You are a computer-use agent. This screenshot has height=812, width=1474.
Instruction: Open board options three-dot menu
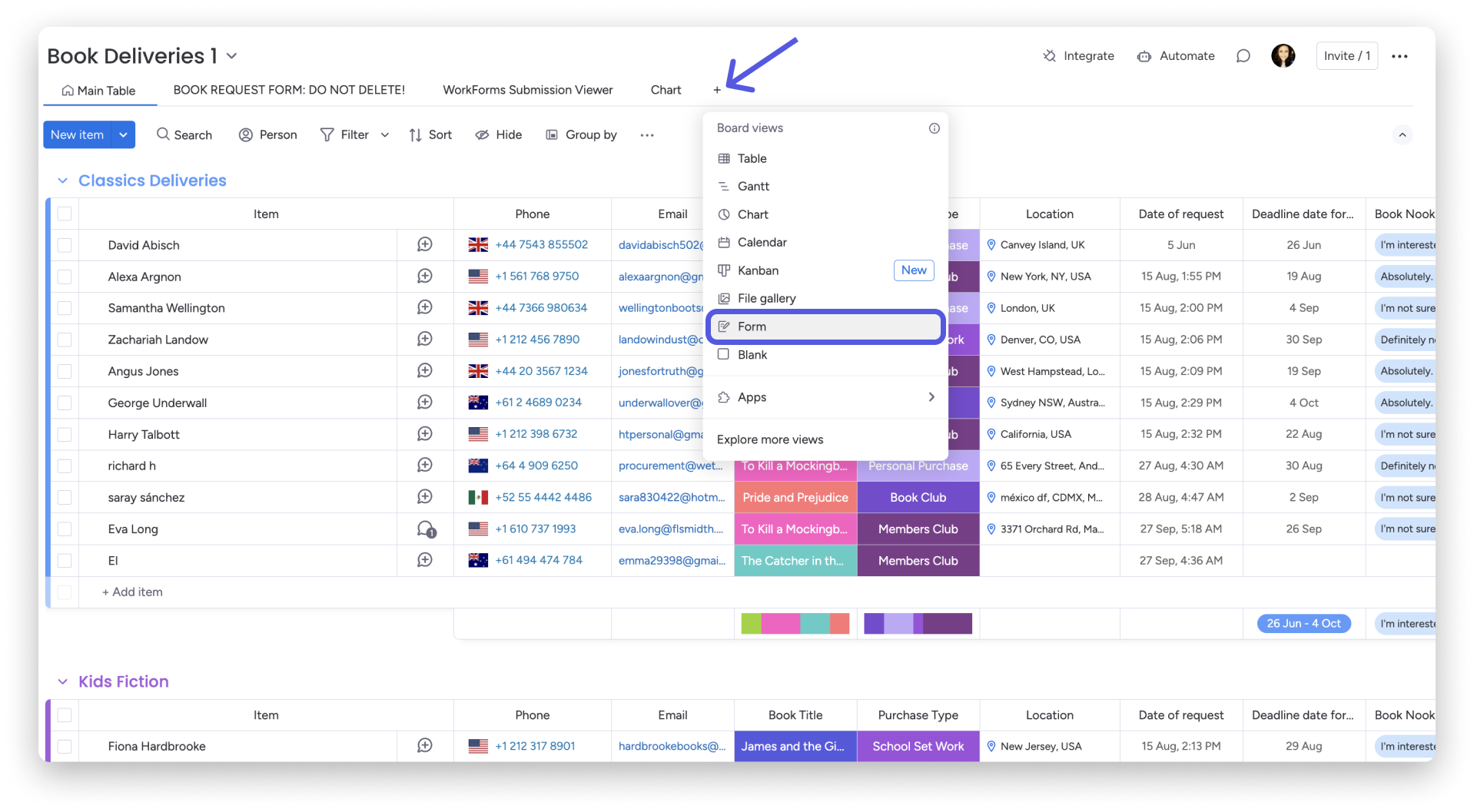[1399, 56]
